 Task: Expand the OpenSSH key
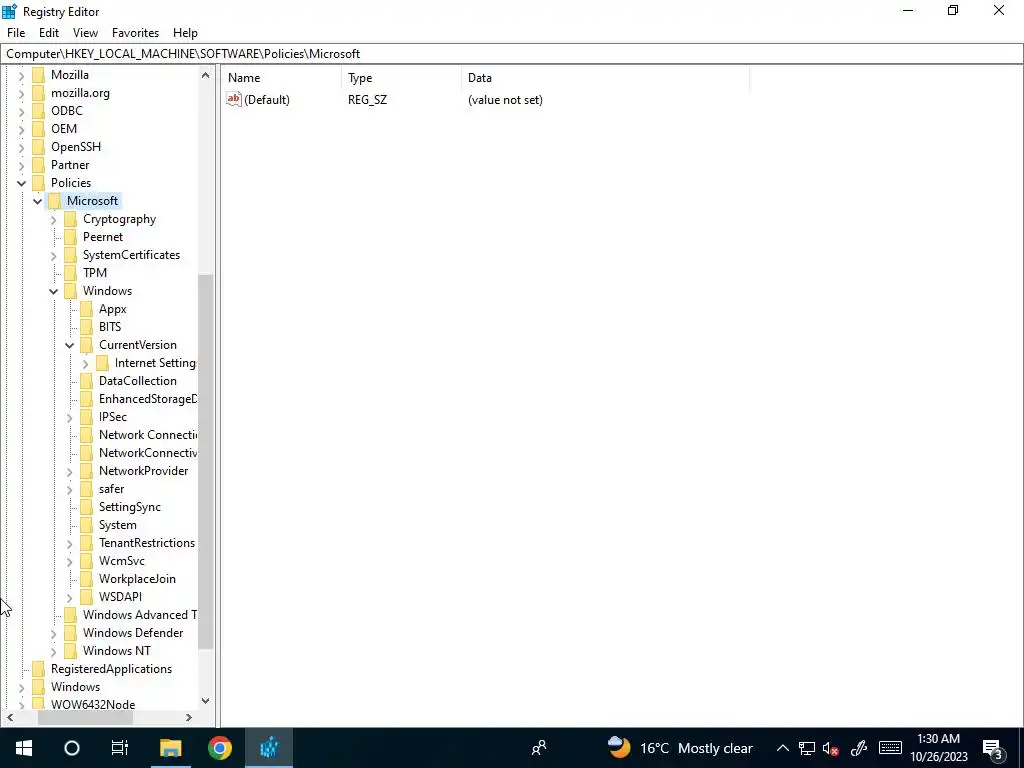coord(22,148)
